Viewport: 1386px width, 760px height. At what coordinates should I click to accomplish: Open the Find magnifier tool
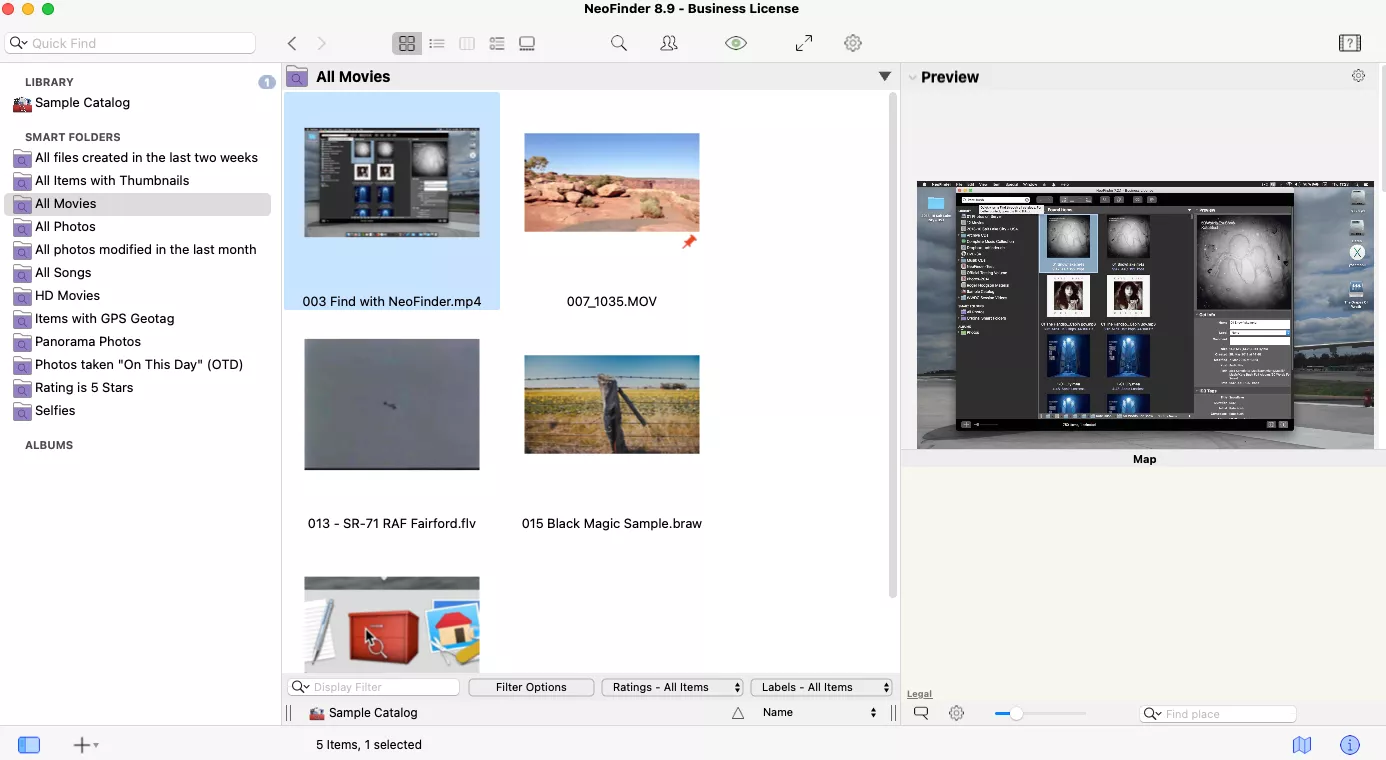click(619, 43)
